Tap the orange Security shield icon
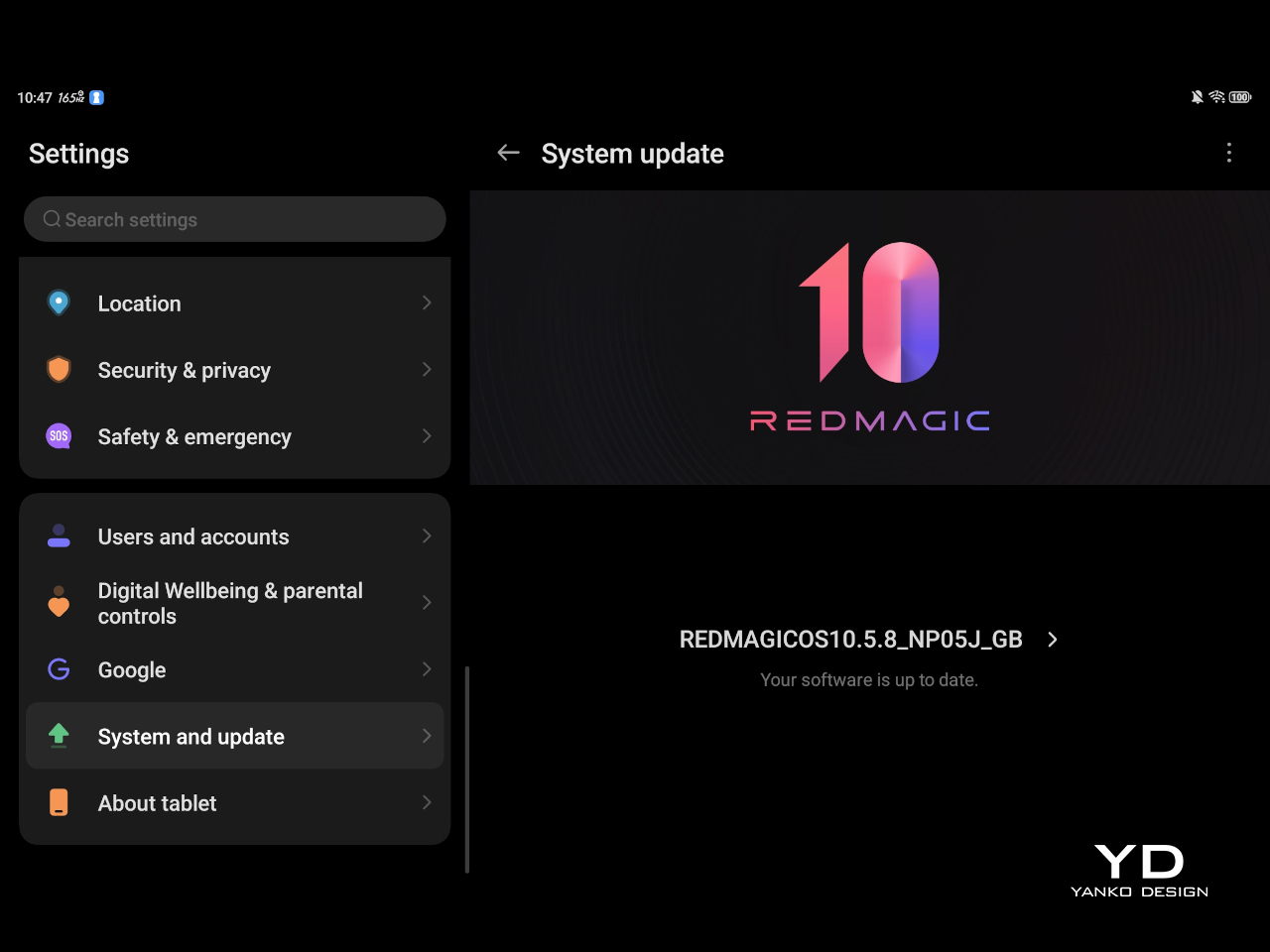Image resolution: width=1270 pixels, height=952 pixels. pyautogui.click(x=59, y=369)
